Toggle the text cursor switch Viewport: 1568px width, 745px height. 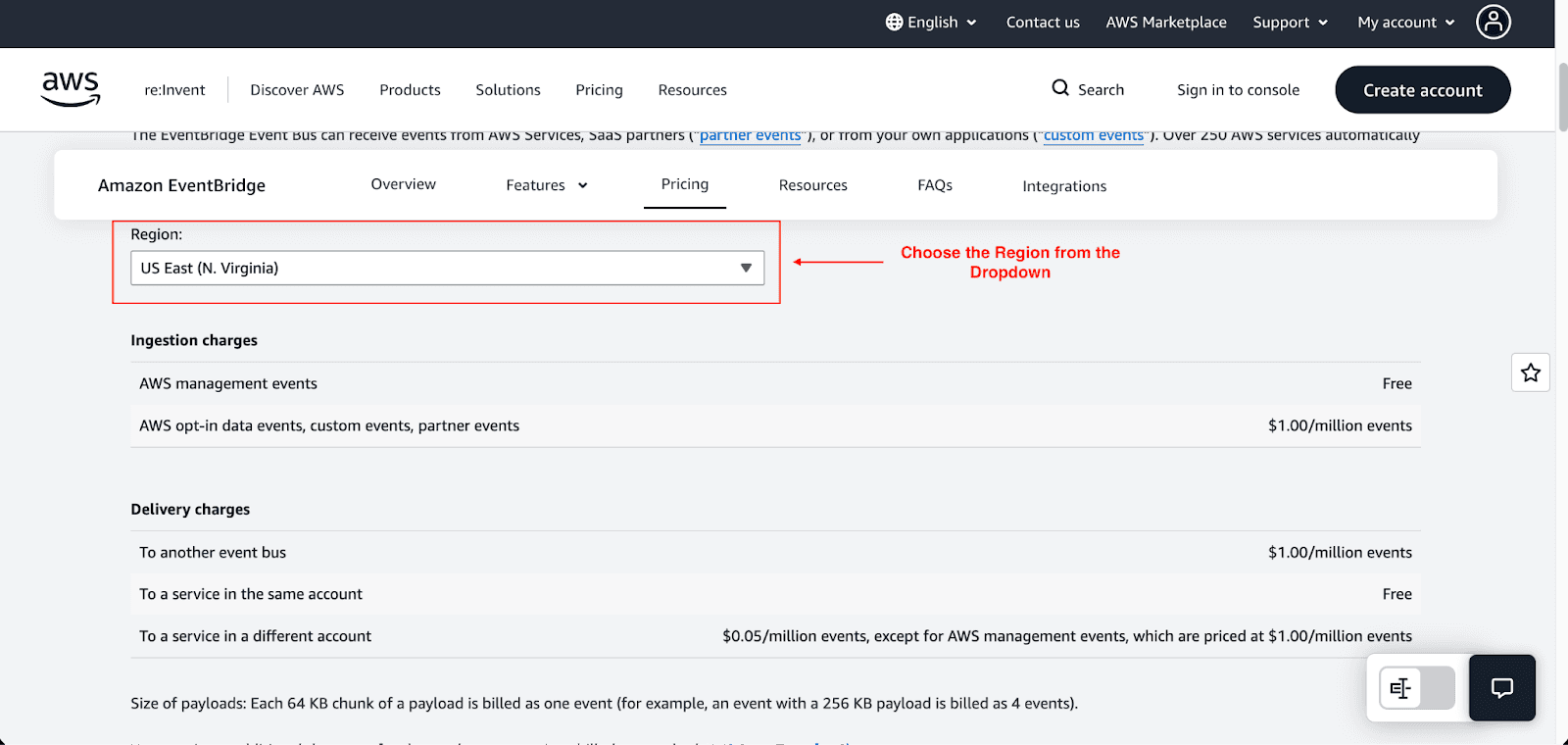click(1417, 688)
